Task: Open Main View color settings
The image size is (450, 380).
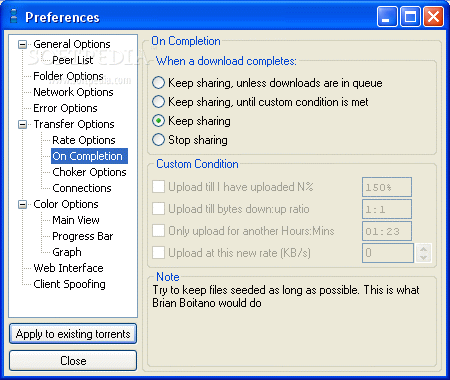Action: [x=76, y=220]
